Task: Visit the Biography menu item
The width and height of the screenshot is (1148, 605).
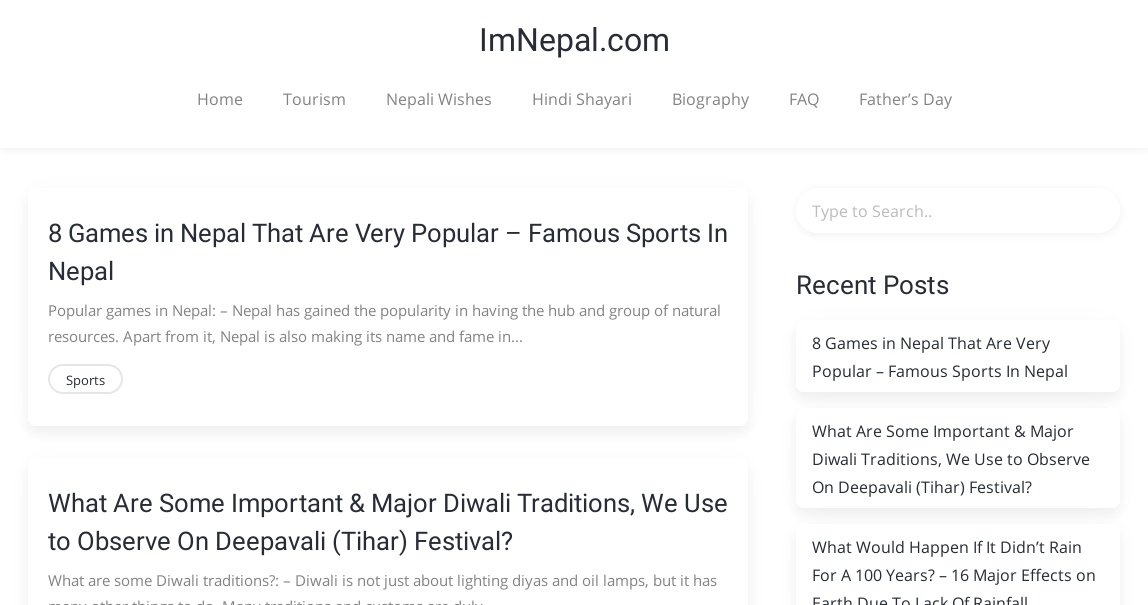Action: [x=710, y=99]
